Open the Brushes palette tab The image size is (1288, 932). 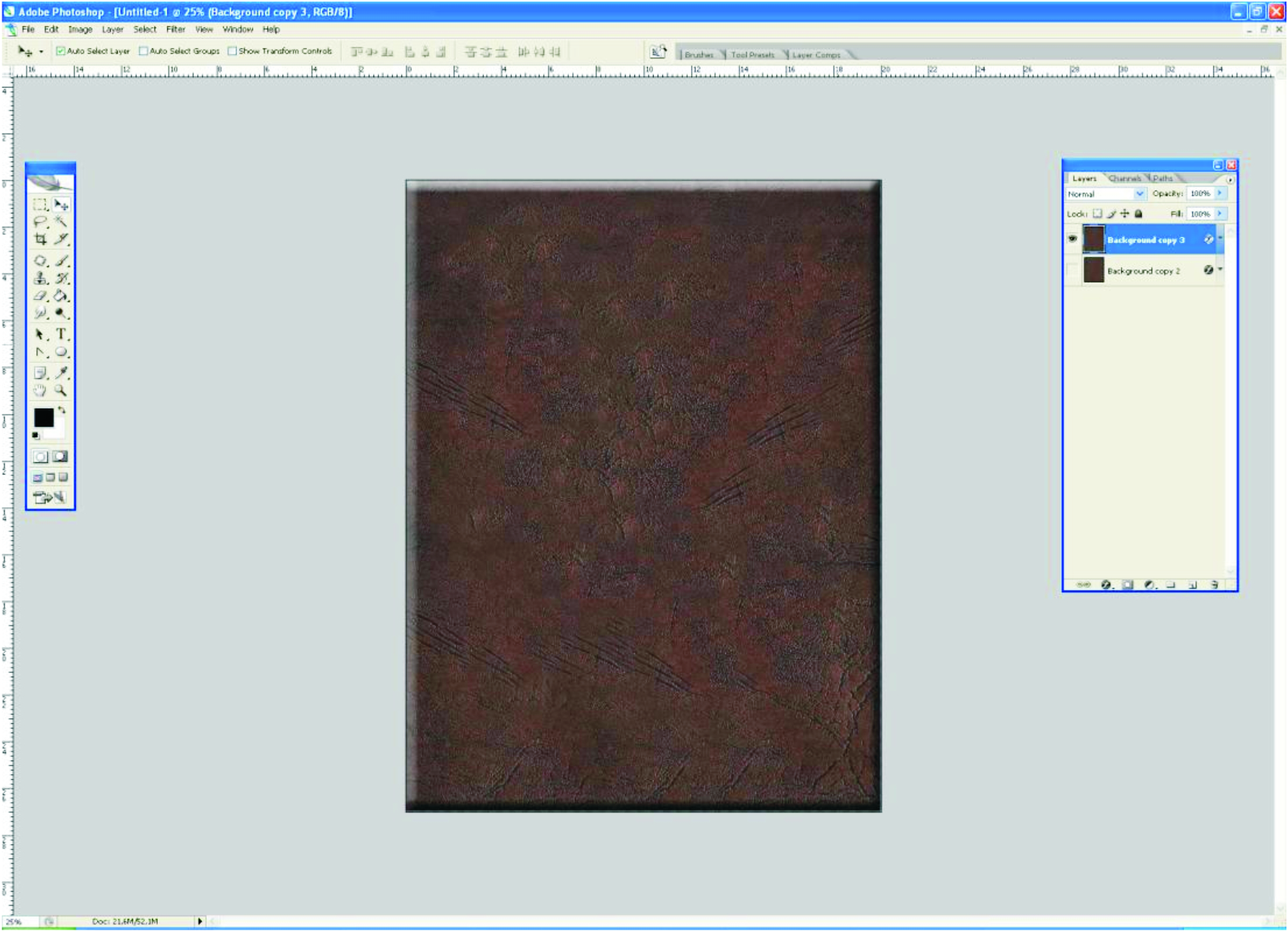[699, 55]
